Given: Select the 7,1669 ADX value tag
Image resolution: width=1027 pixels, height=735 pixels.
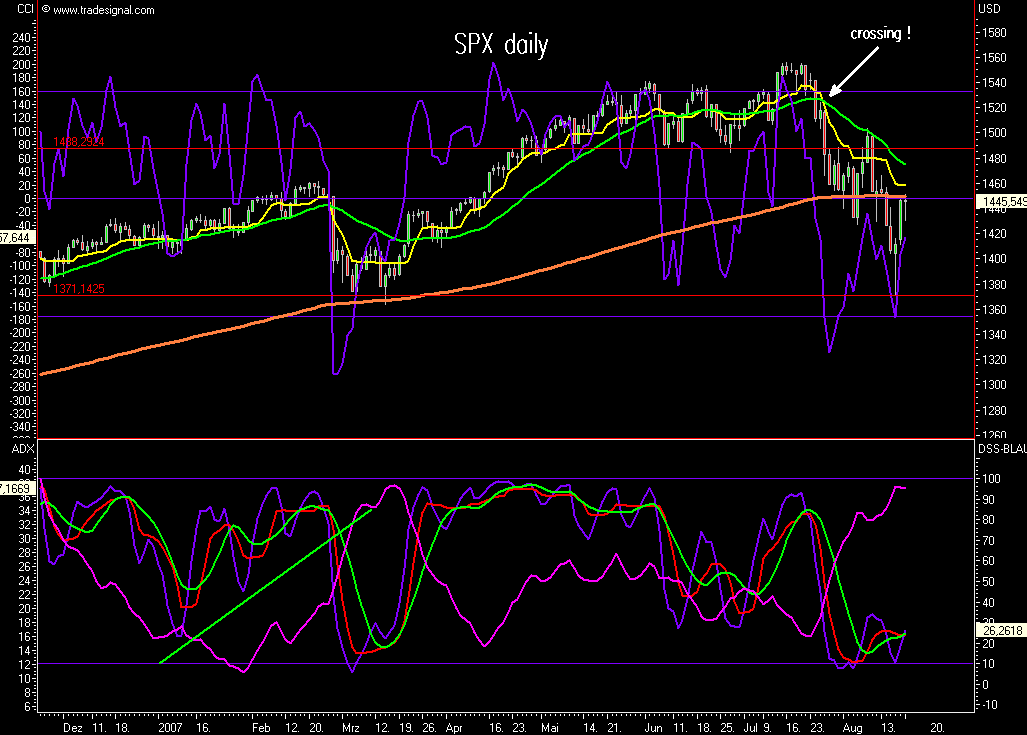Looking at the screenshot, I should (x=17, y=487).
